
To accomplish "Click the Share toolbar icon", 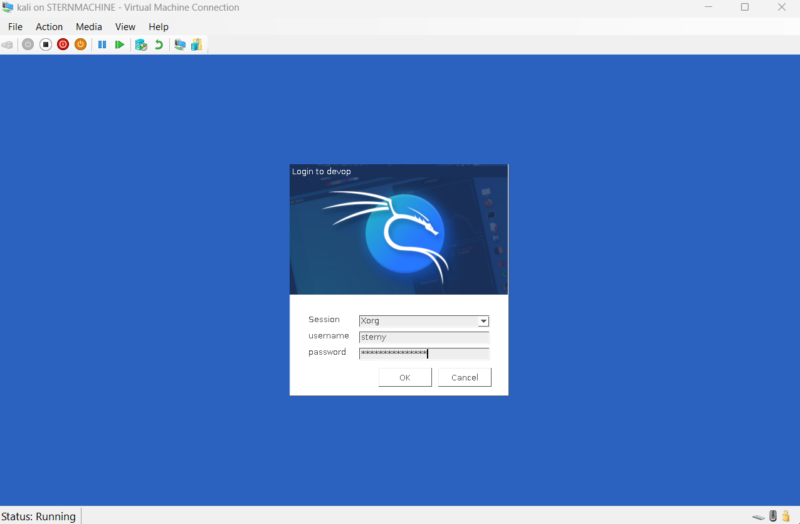I will (x=196, y=45).
